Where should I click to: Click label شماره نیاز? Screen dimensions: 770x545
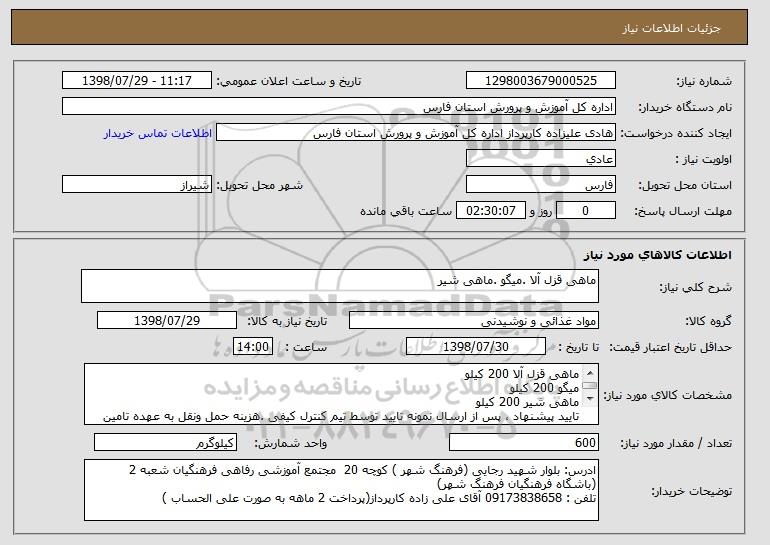point(705,81)
